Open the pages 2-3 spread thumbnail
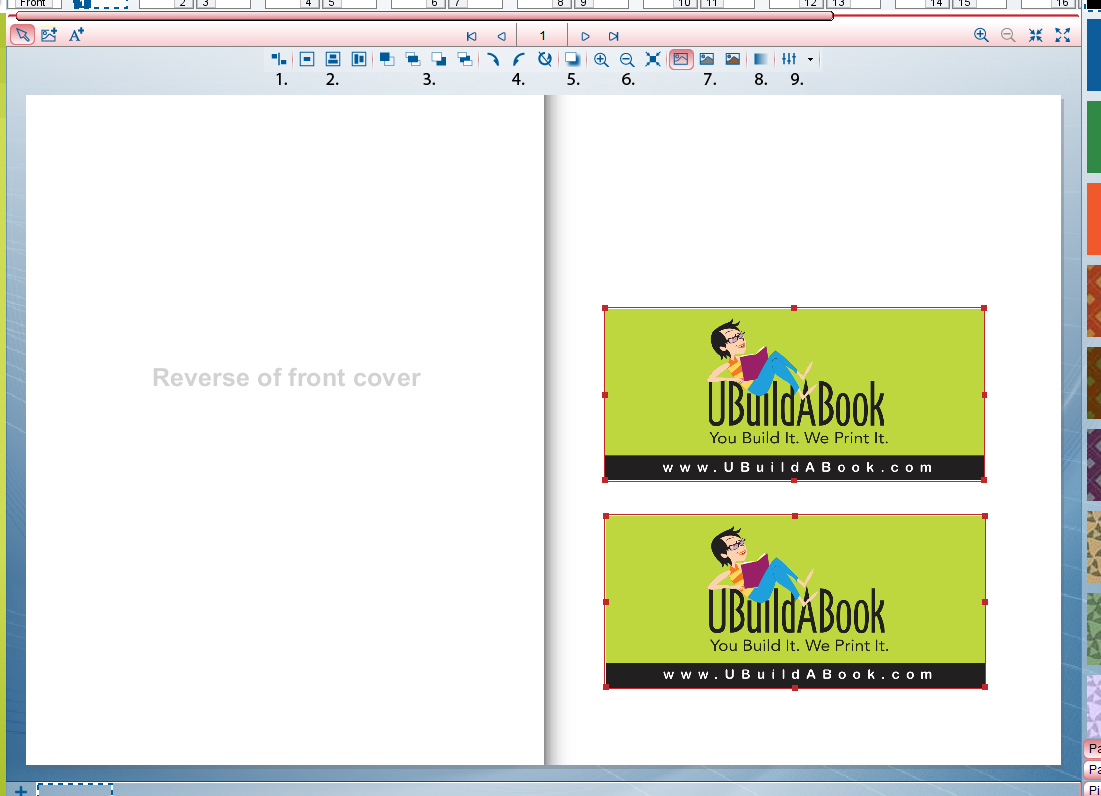 [195, 4]
